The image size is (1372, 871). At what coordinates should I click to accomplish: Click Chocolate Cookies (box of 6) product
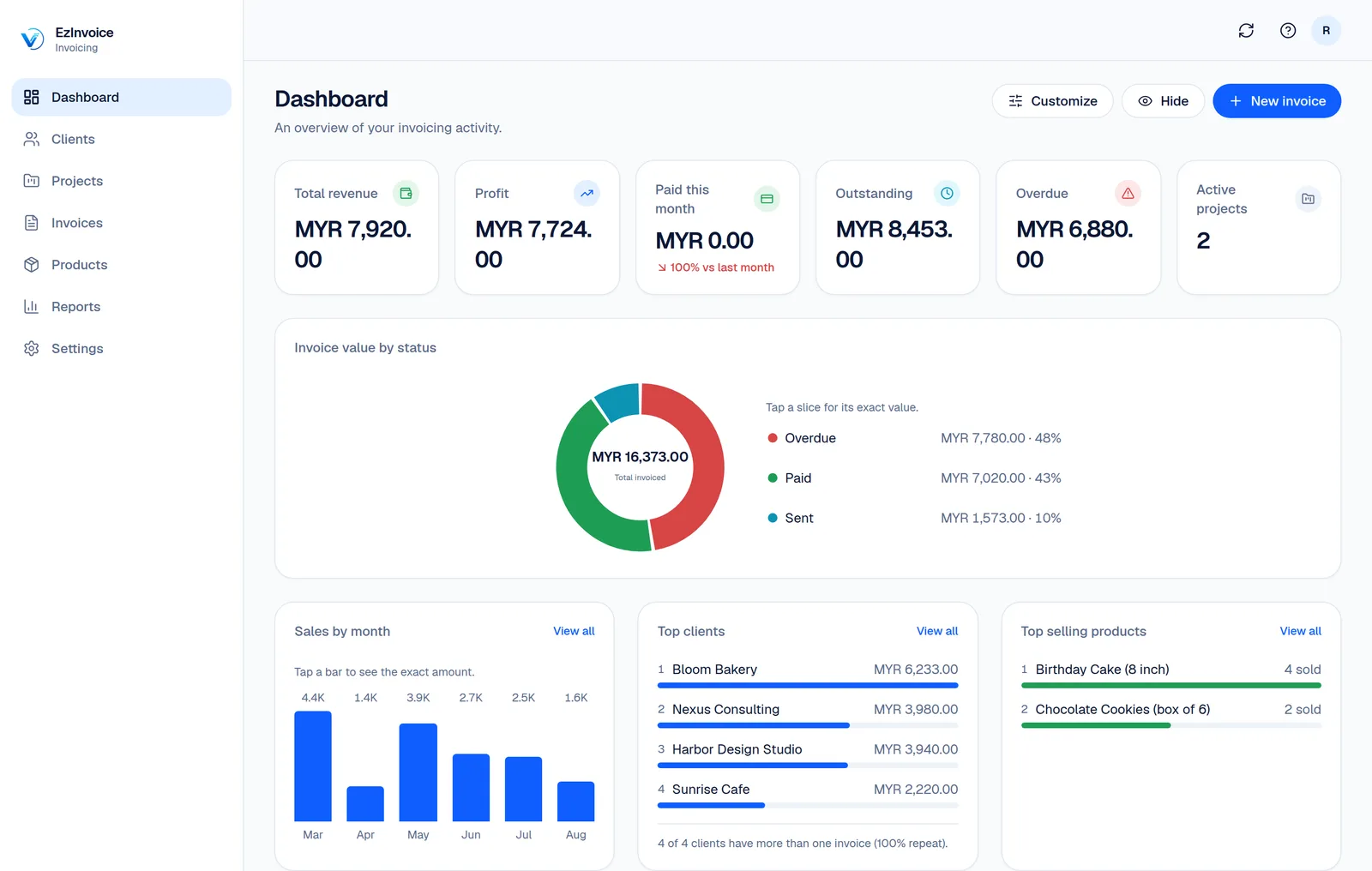click(x=1171, y=715)
